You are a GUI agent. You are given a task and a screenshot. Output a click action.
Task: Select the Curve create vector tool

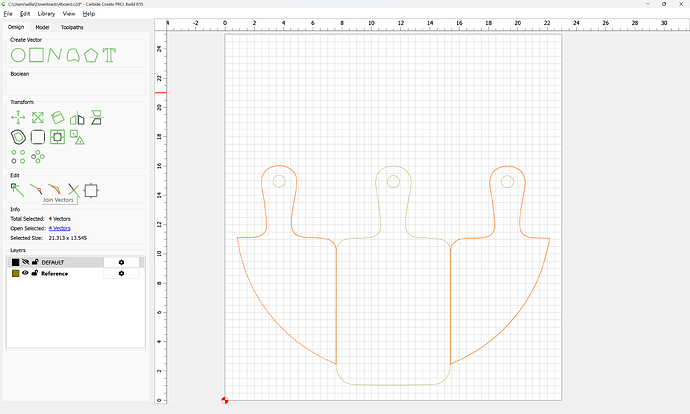[x=73, y=55]
